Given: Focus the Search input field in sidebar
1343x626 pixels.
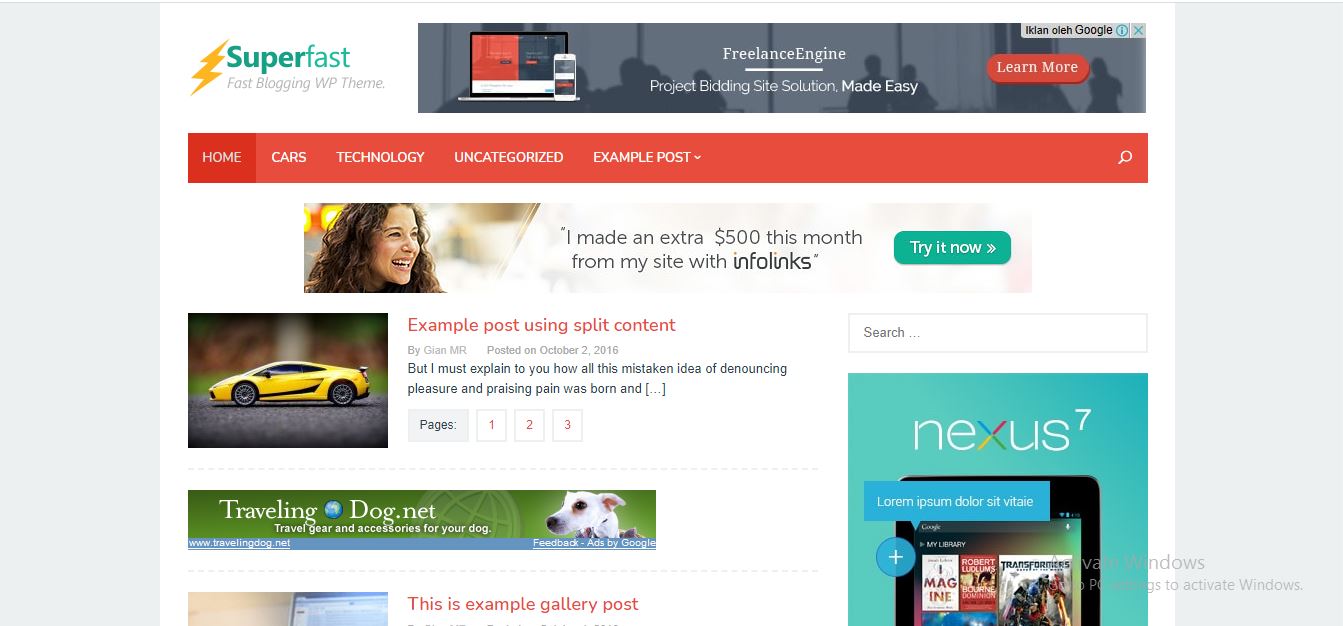Looking at the screenshot, I should [x=997, y=333].
